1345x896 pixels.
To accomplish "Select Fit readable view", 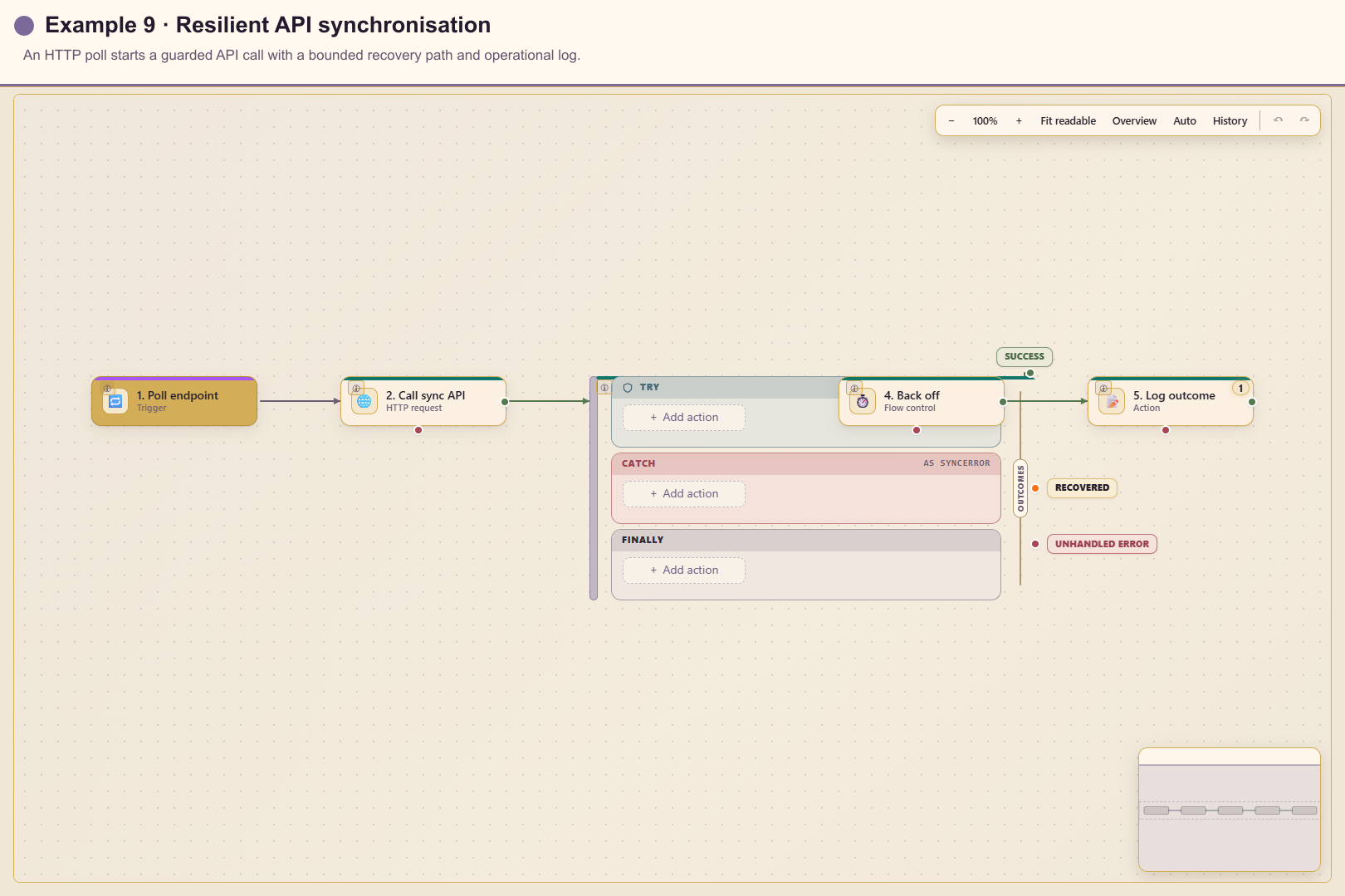I will pos(1068,121).
